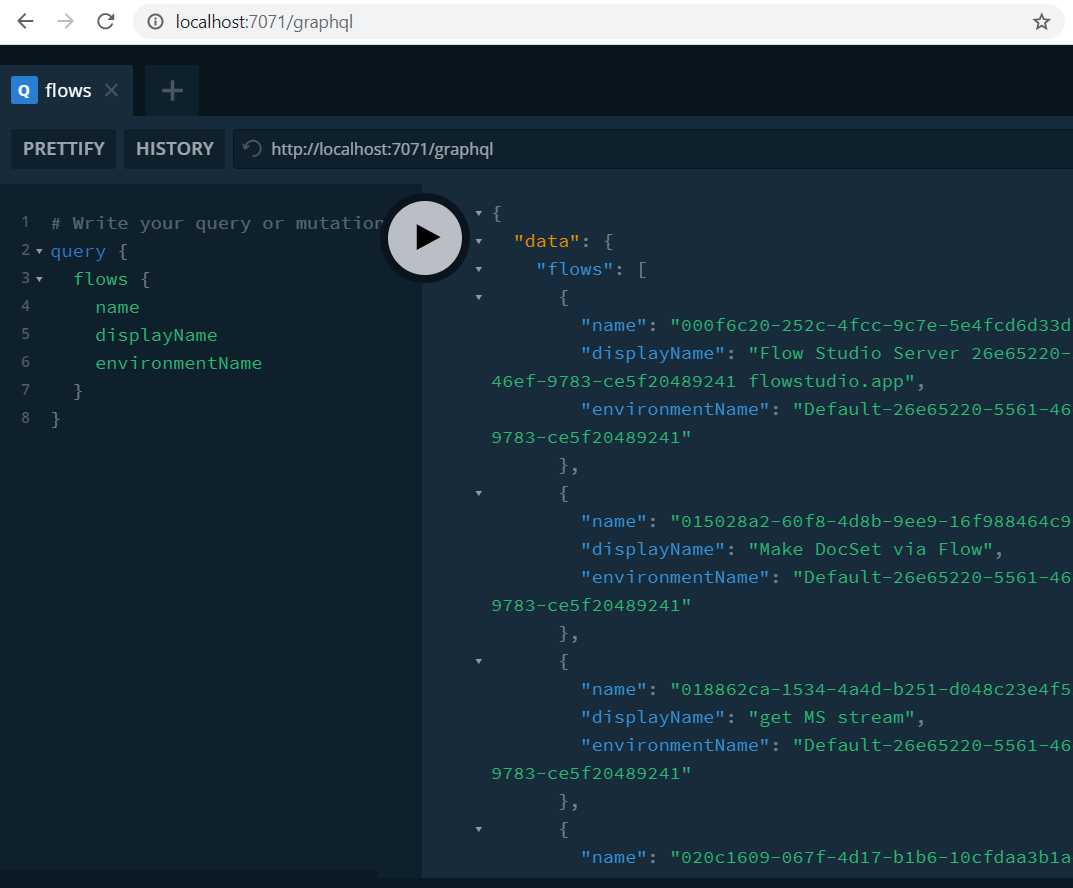The height and width of the screenshot is (888, 1073).
Task: Open the HISTORY panel
Action: (x=175, y=149)
